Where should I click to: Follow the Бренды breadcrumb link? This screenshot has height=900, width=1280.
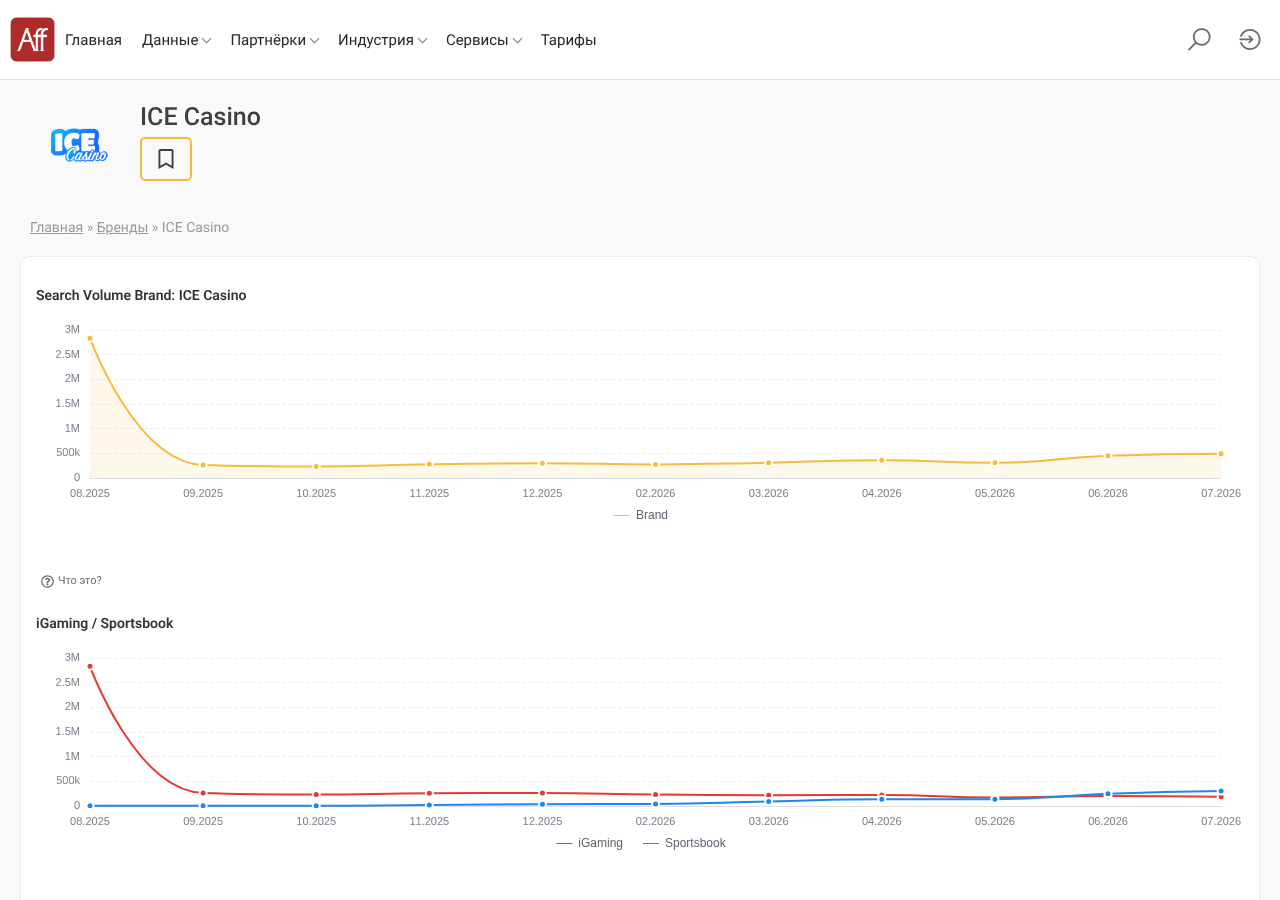(x=122, y=227)
